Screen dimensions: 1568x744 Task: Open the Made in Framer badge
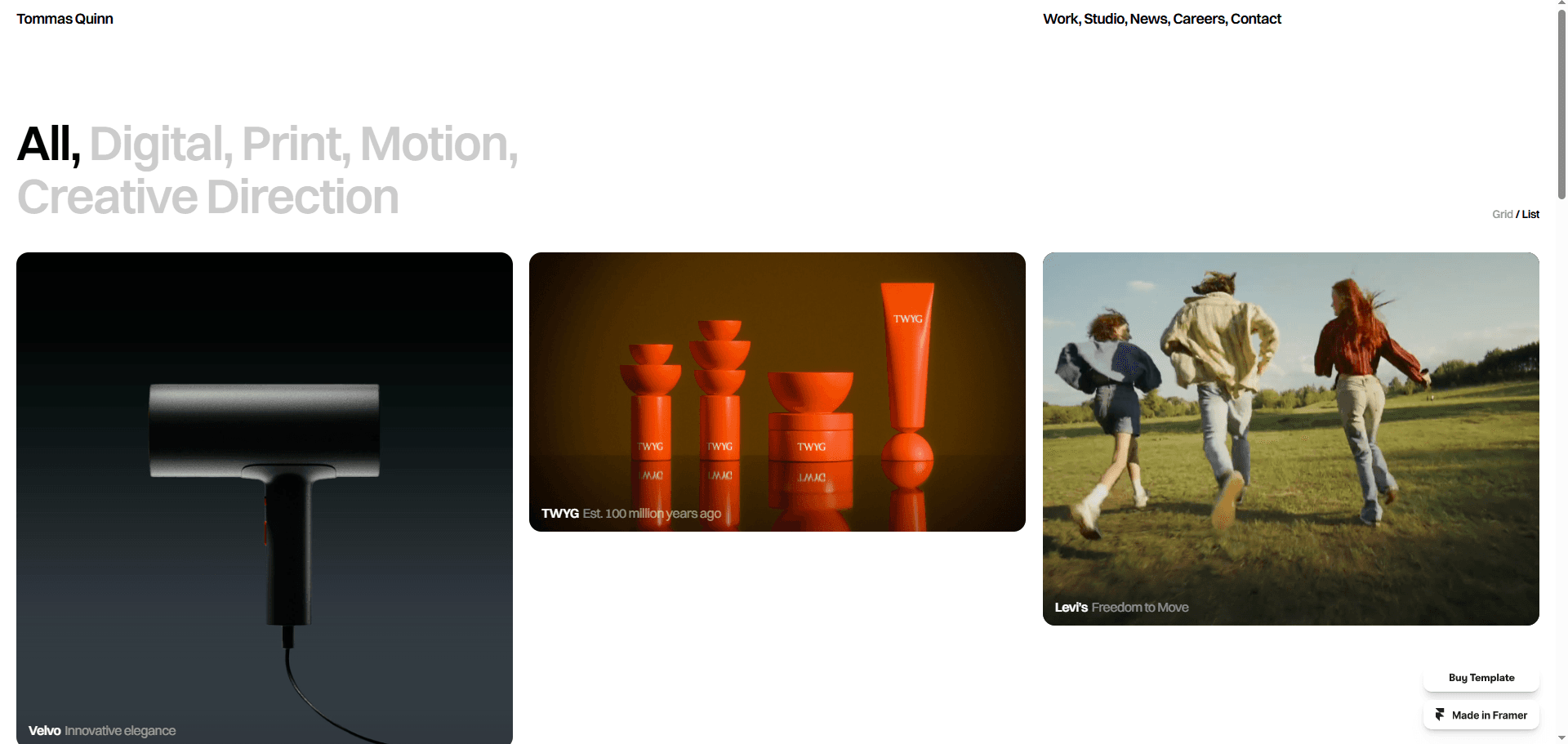point(1481,715)
